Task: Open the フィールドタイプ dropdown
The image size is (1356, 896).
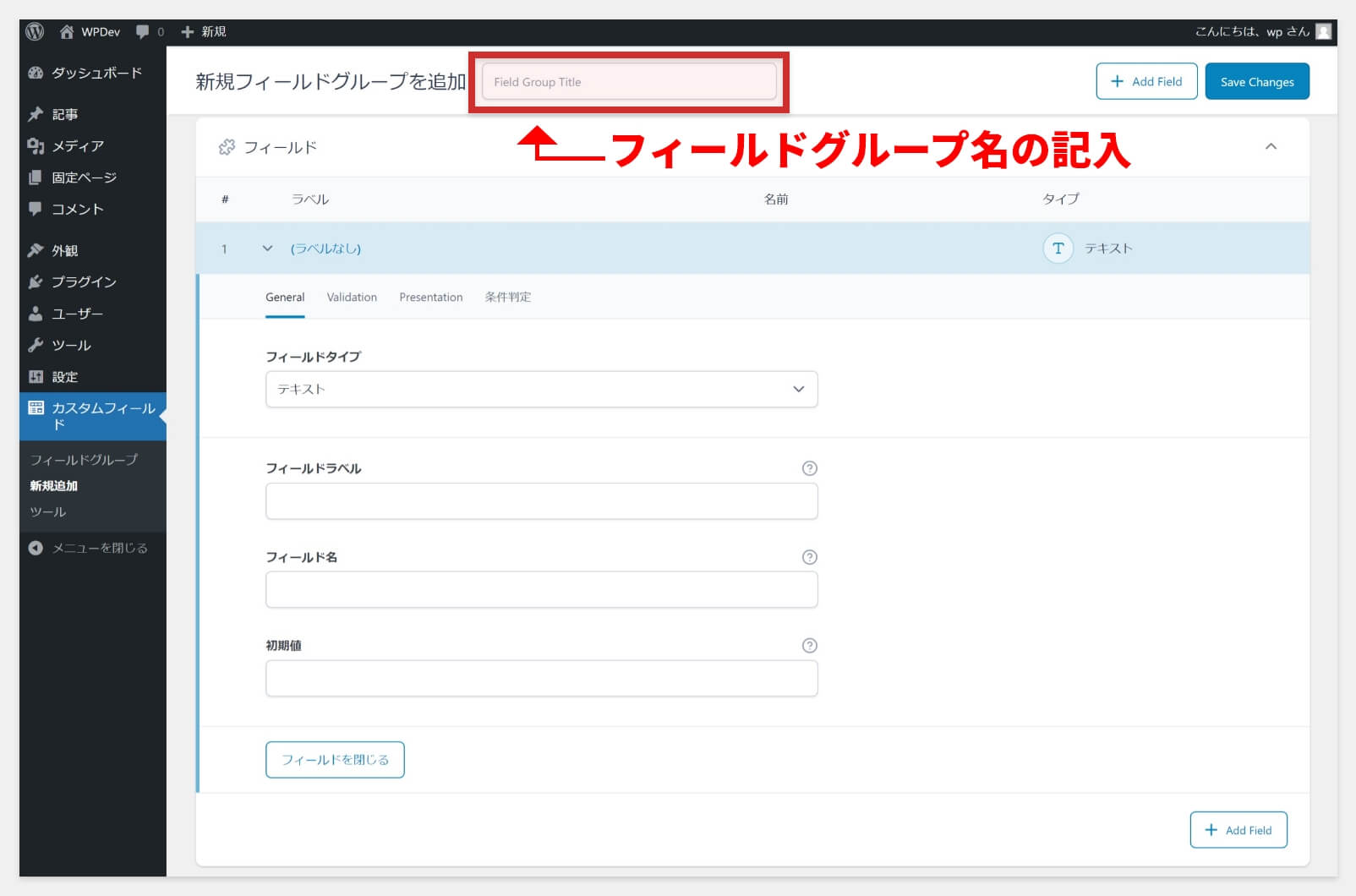Action: [x=541, y=389]
